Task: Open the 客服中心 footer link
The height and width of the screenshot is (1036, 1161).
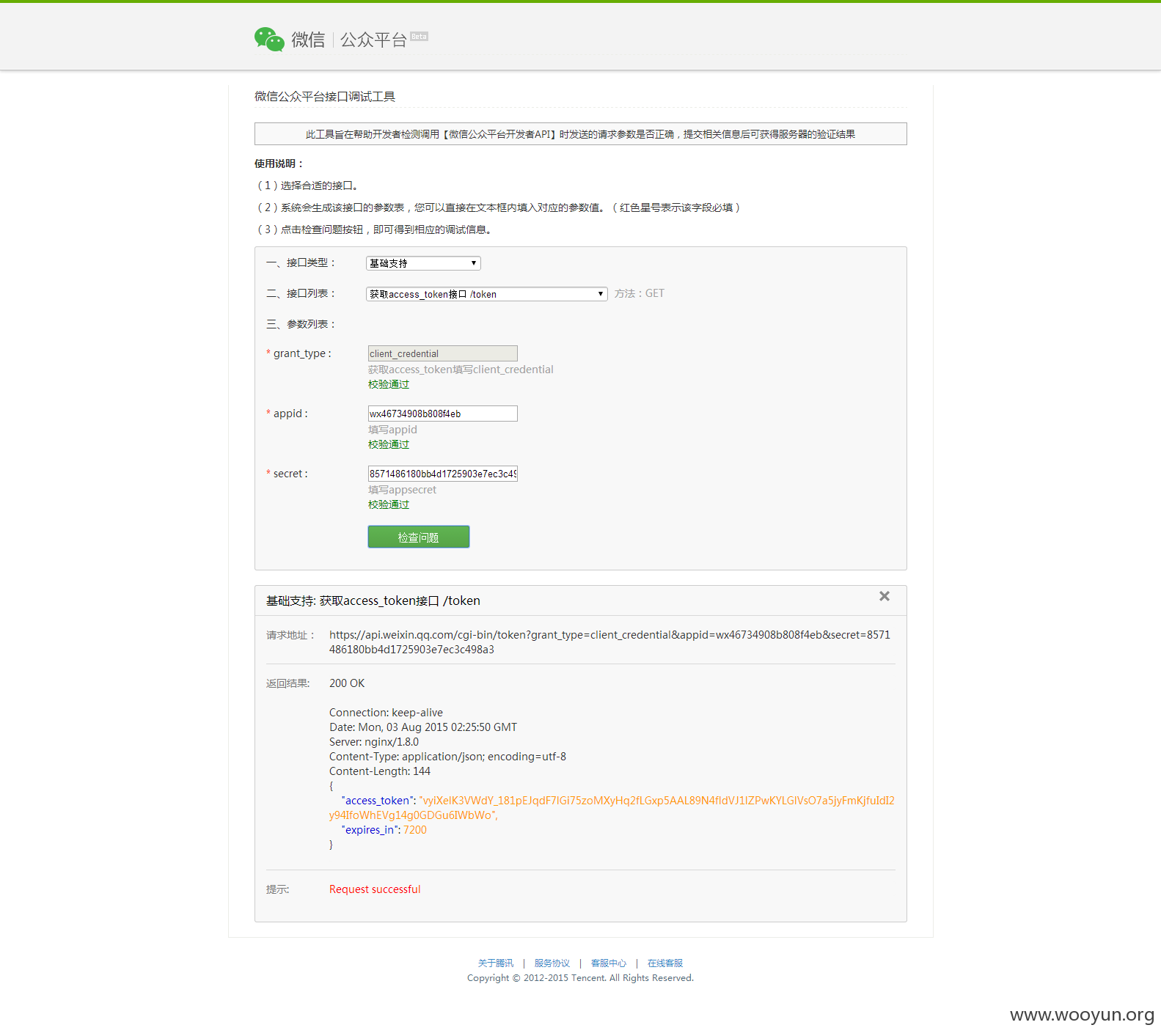Action: 609,963
